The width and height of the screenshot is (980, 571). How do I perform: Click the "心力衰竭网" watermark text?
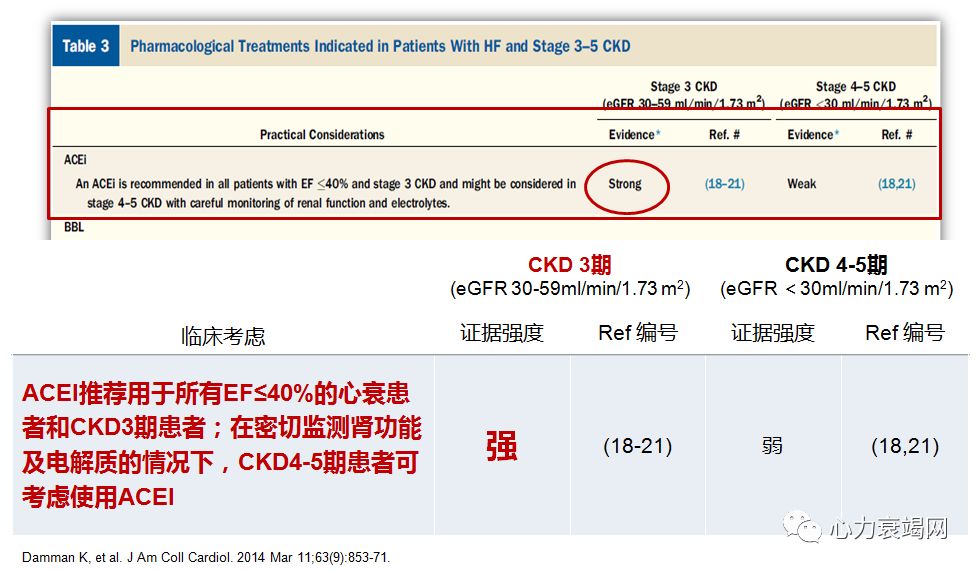tap(888, 528)
